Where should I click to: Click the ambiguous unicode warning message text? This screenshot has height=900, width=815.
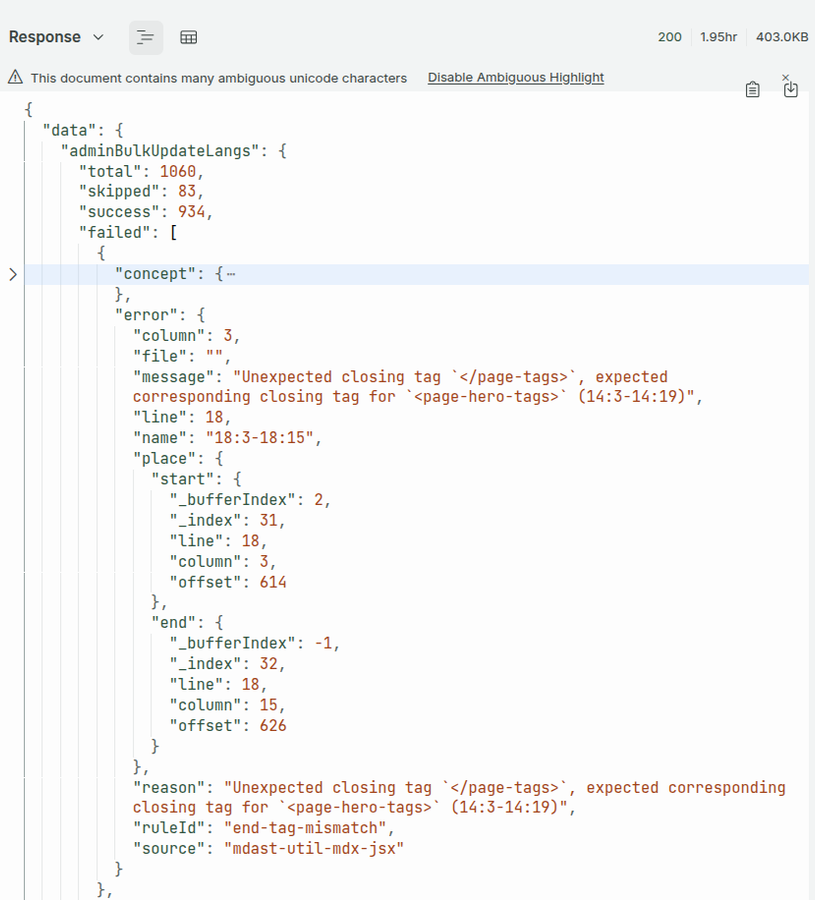click(x=219, y=78)
